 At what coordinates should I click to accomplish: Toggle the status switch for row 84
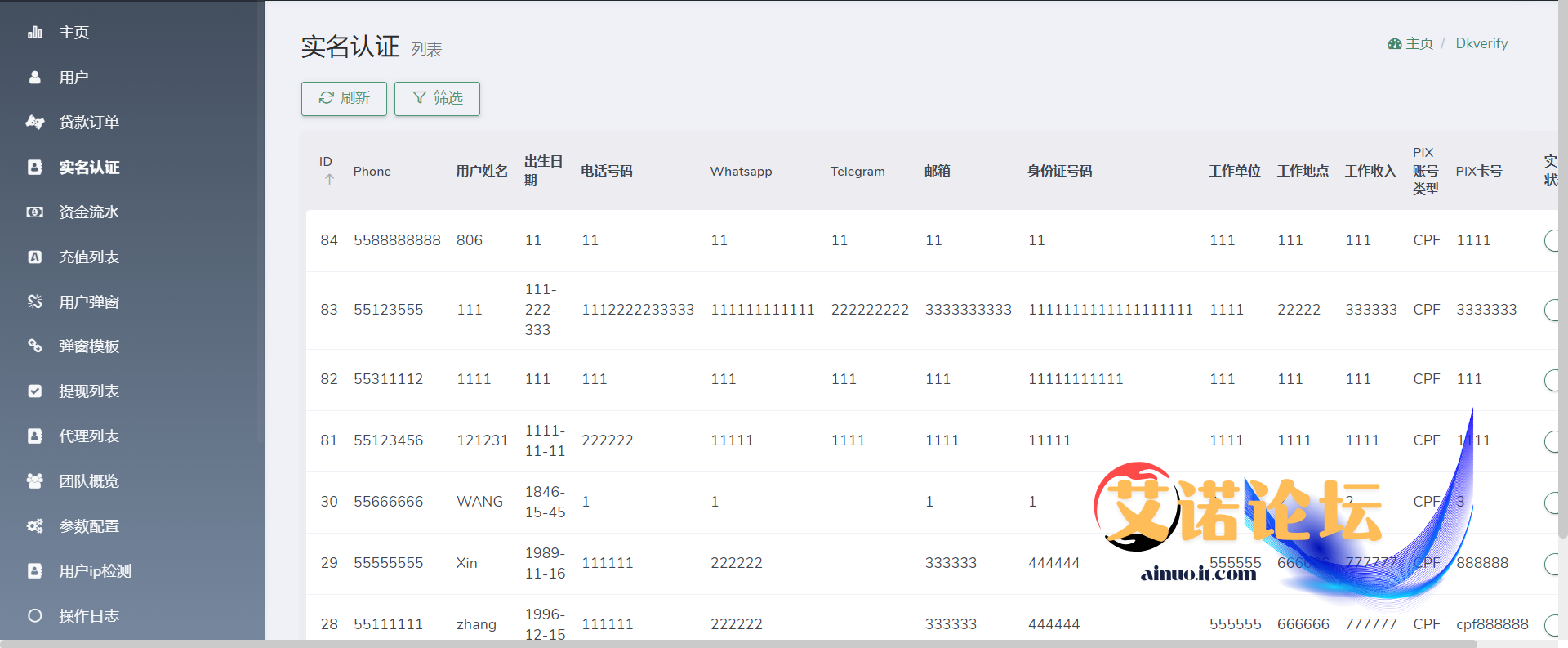[x=1552, y=241]
